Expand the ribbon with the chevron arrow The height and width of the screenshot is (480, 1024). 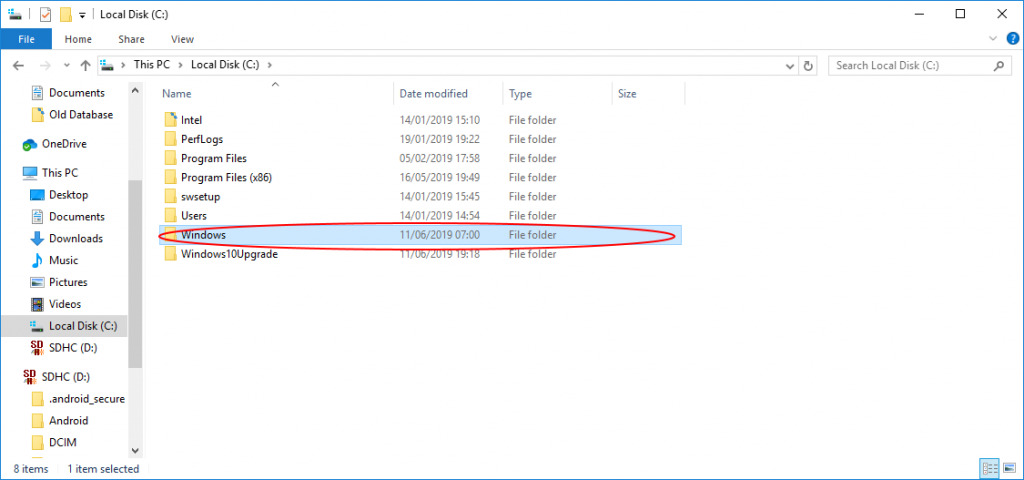tap(993, 39)
